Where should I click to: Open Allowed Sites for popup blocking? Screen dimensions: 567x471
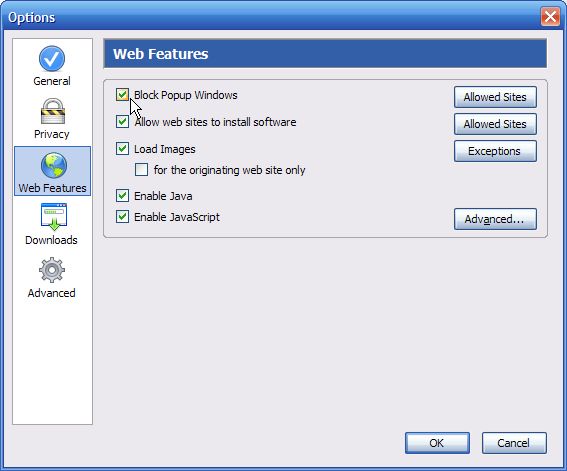pos(495,97)
